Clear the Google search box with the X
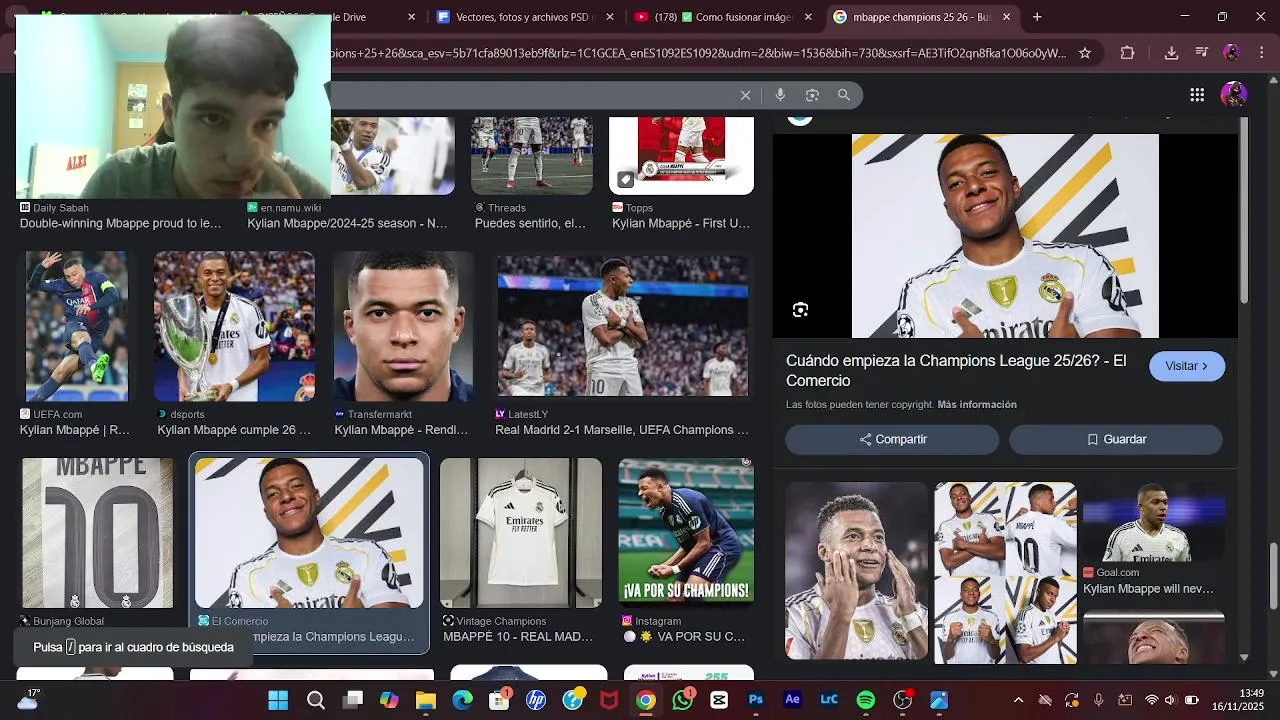The height and width of the screenshot is (720, 1280). [x=745, y=95]
